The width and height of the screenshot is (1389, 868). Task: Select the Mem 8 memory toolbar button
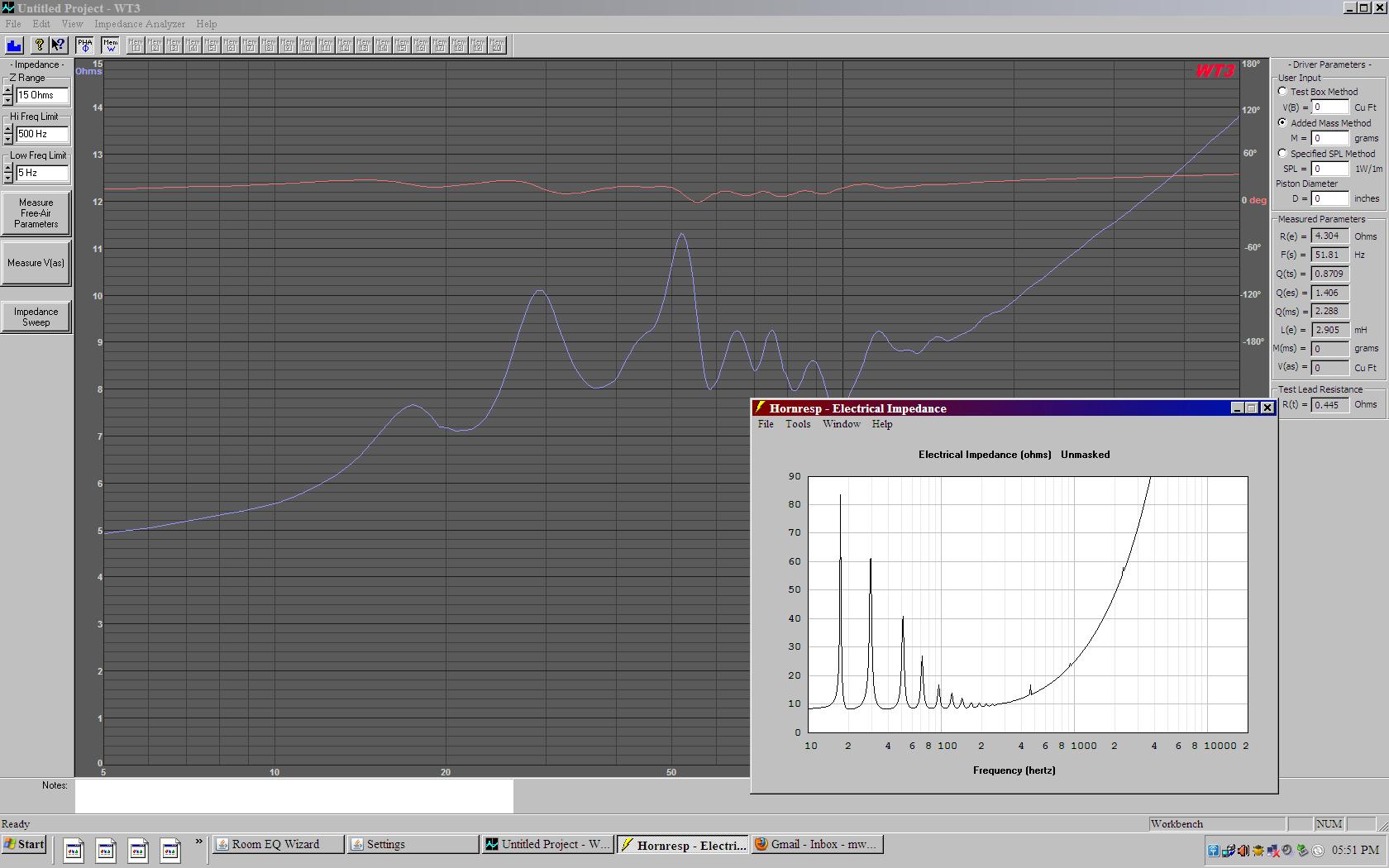click(x=270, y=45)
